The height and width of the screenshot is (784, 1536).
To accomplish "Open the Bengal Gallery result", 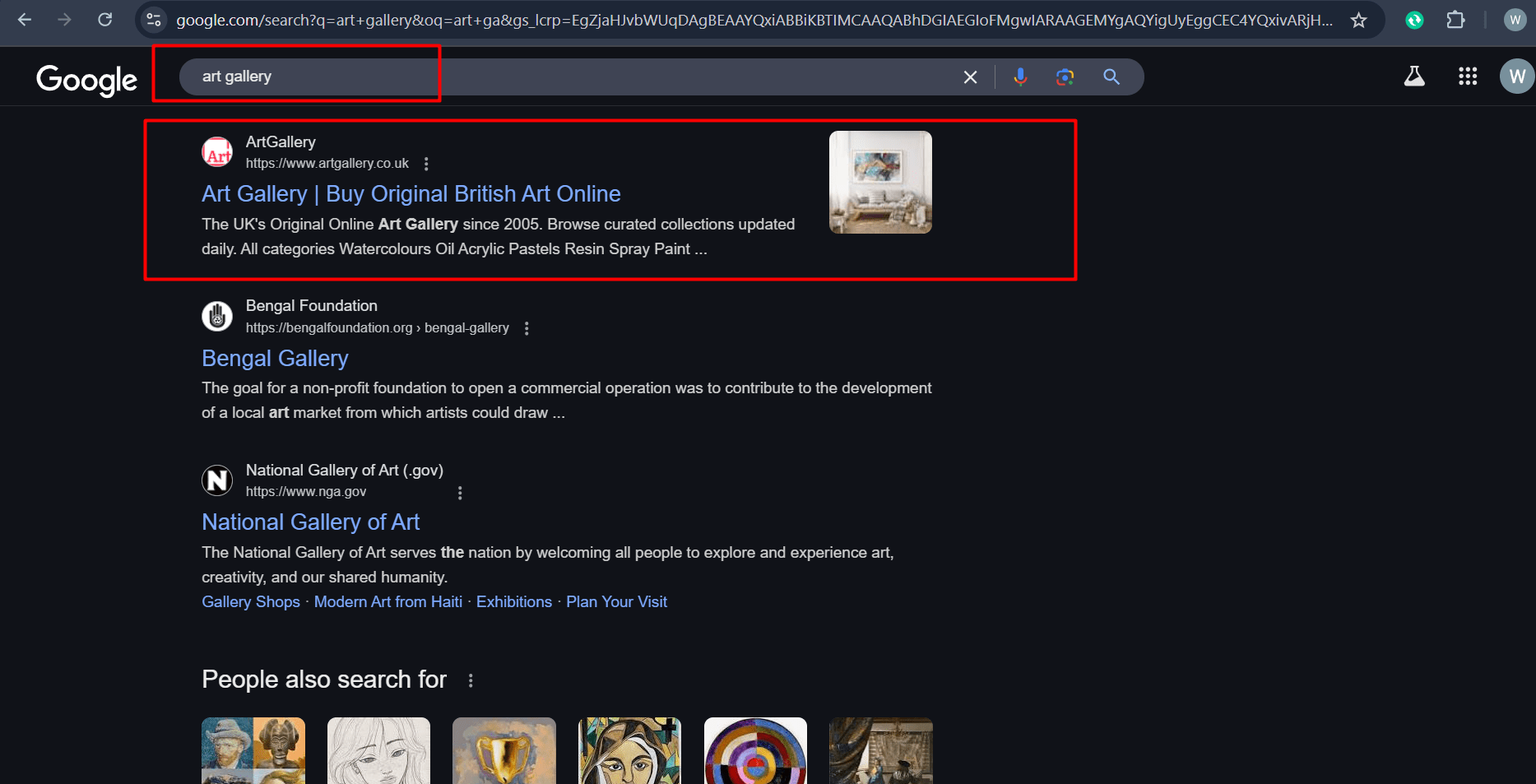I will point(275,359).
